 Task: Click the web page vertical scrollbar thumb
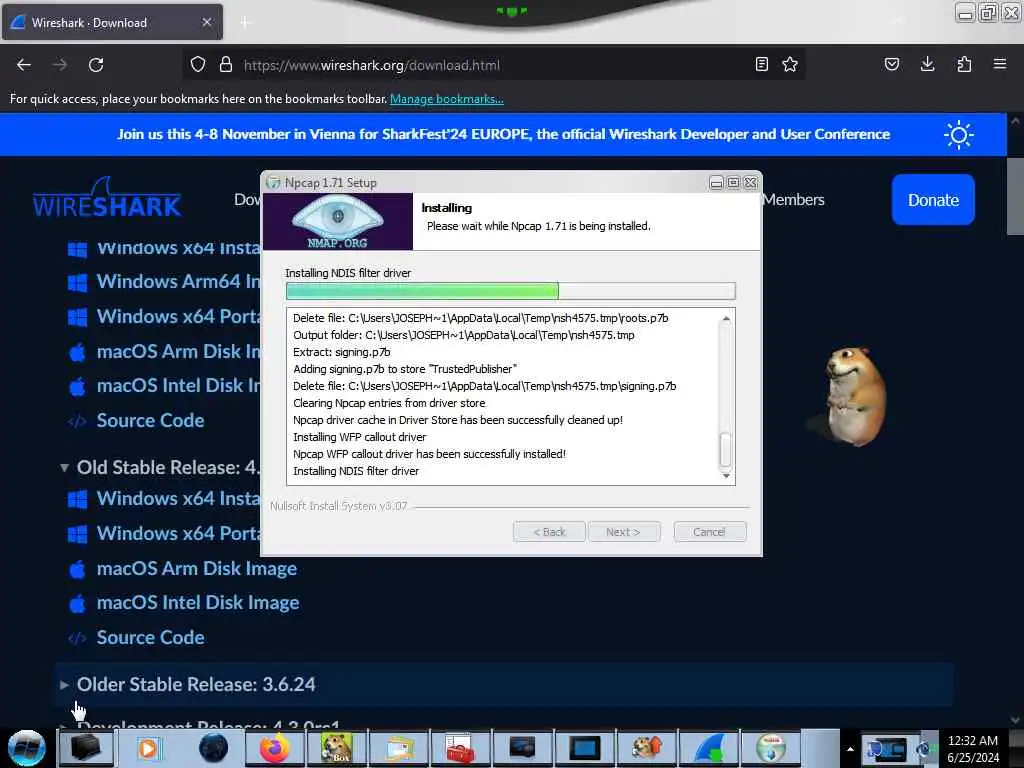tap(1015, 195)
